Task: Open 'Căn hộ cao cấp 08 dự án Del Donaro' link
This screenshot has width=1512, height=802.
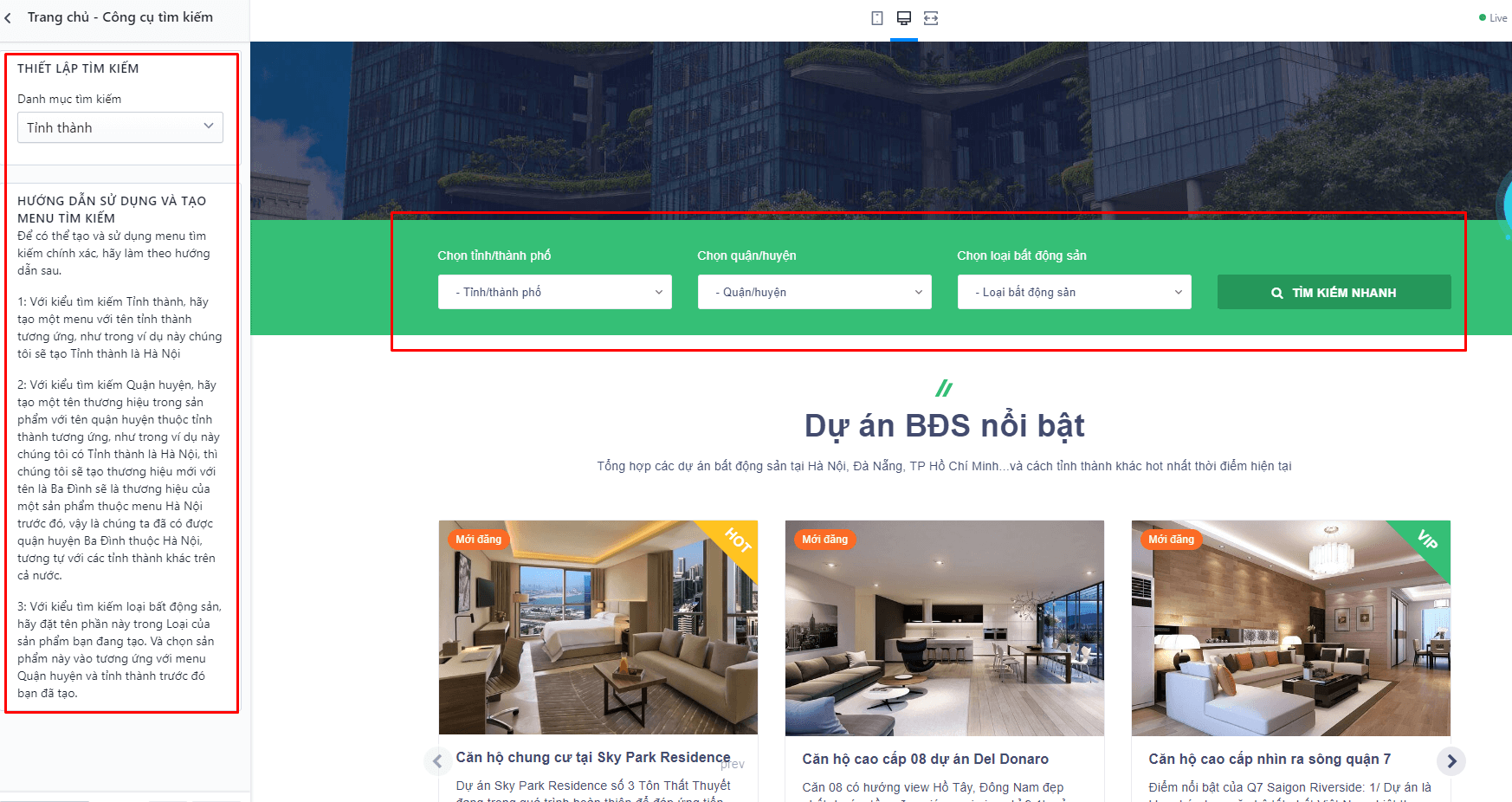Action: (926, 759)
